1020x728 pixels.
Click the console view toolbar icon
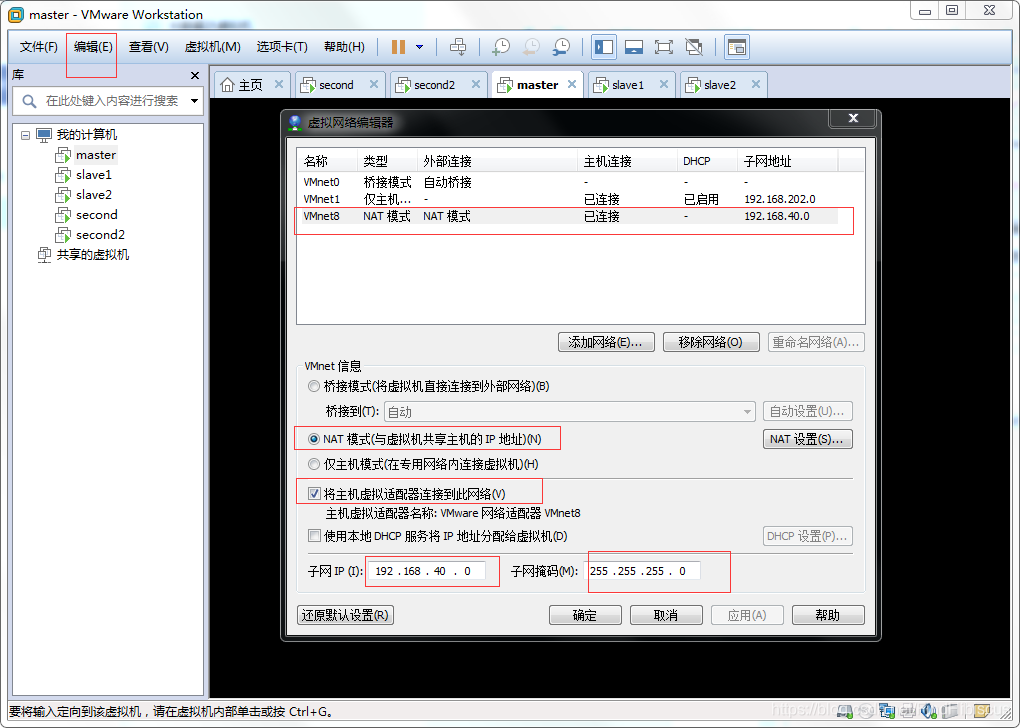coord(737,47)
